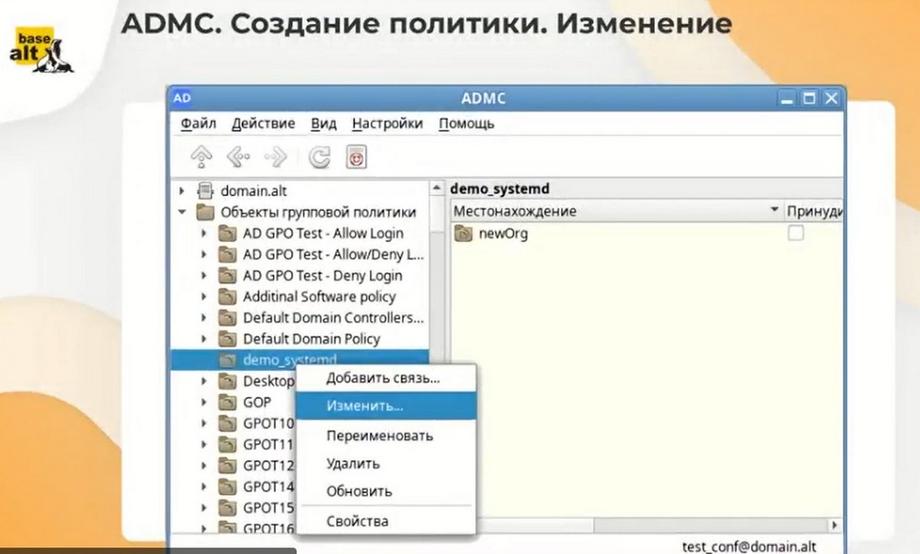Open the Действие menu
The height and width of the screenshot is (554, 920).
(x=263, y=124)
